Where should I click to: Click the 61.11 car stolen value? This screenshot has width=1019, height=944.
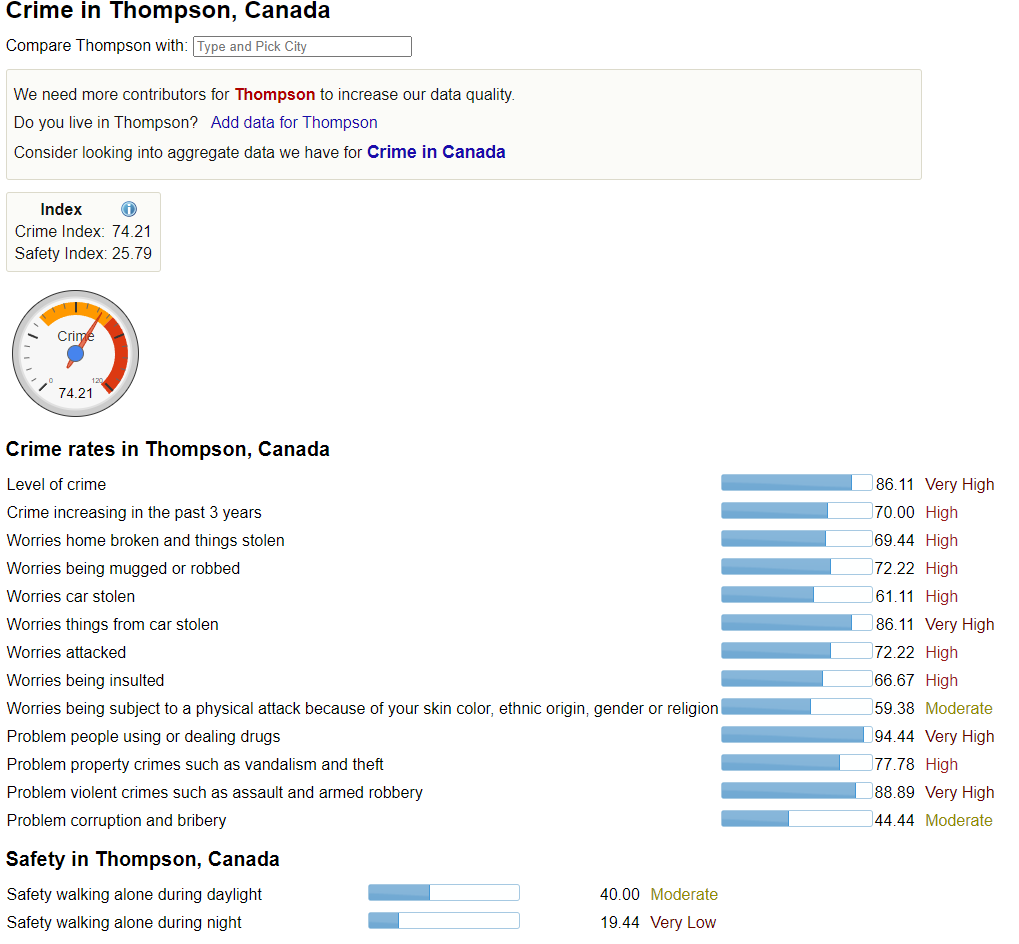click(x=894, y=596)
